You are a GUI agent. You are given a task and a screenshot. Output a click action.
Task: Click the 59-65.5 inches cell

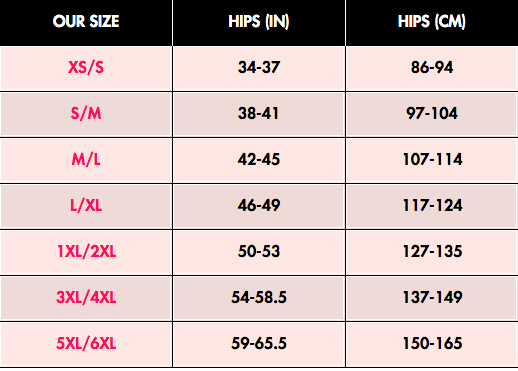click(259, 344)
